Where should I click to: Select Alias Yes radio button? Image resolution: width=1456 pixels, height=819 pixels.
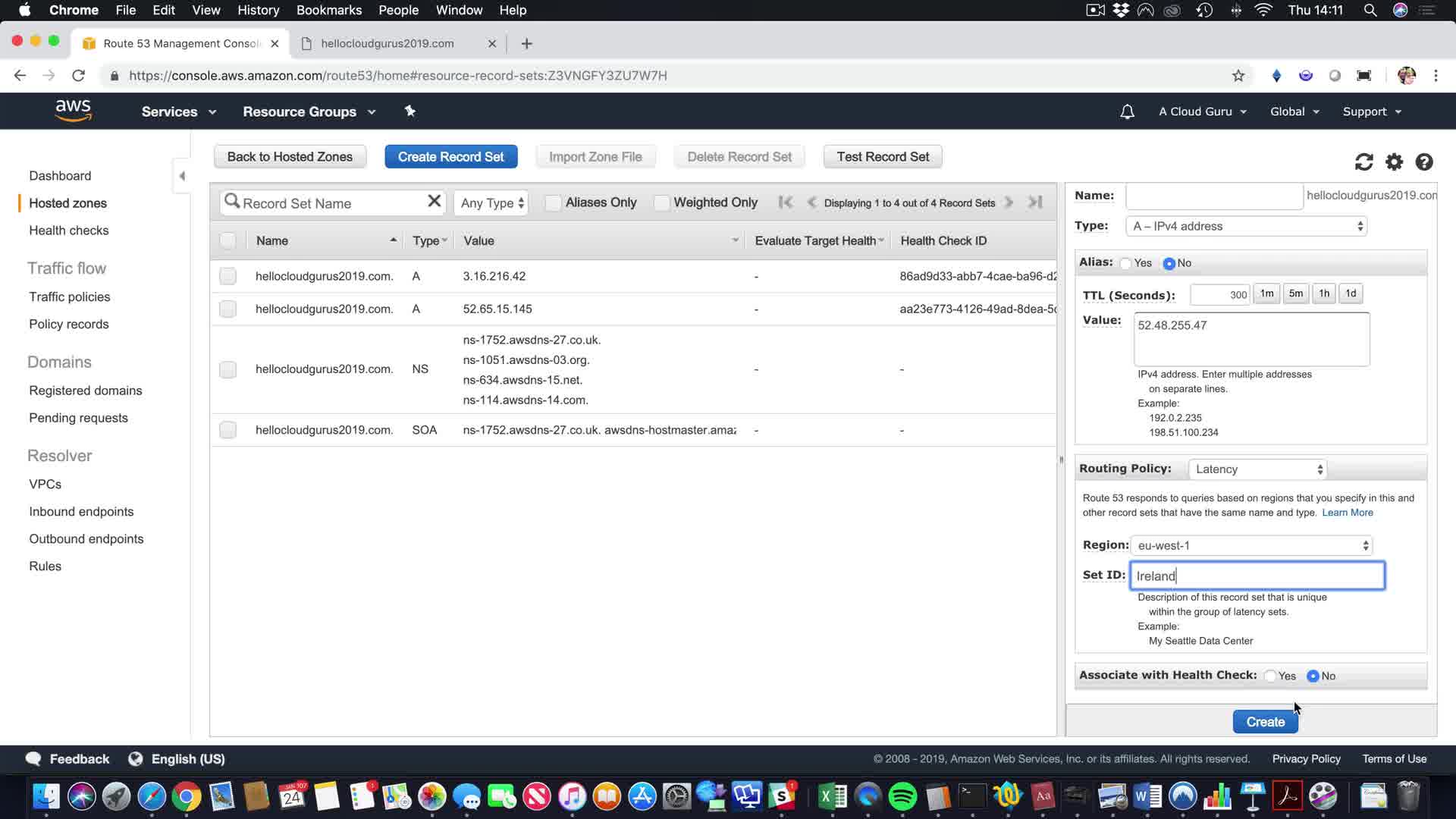1126,263
